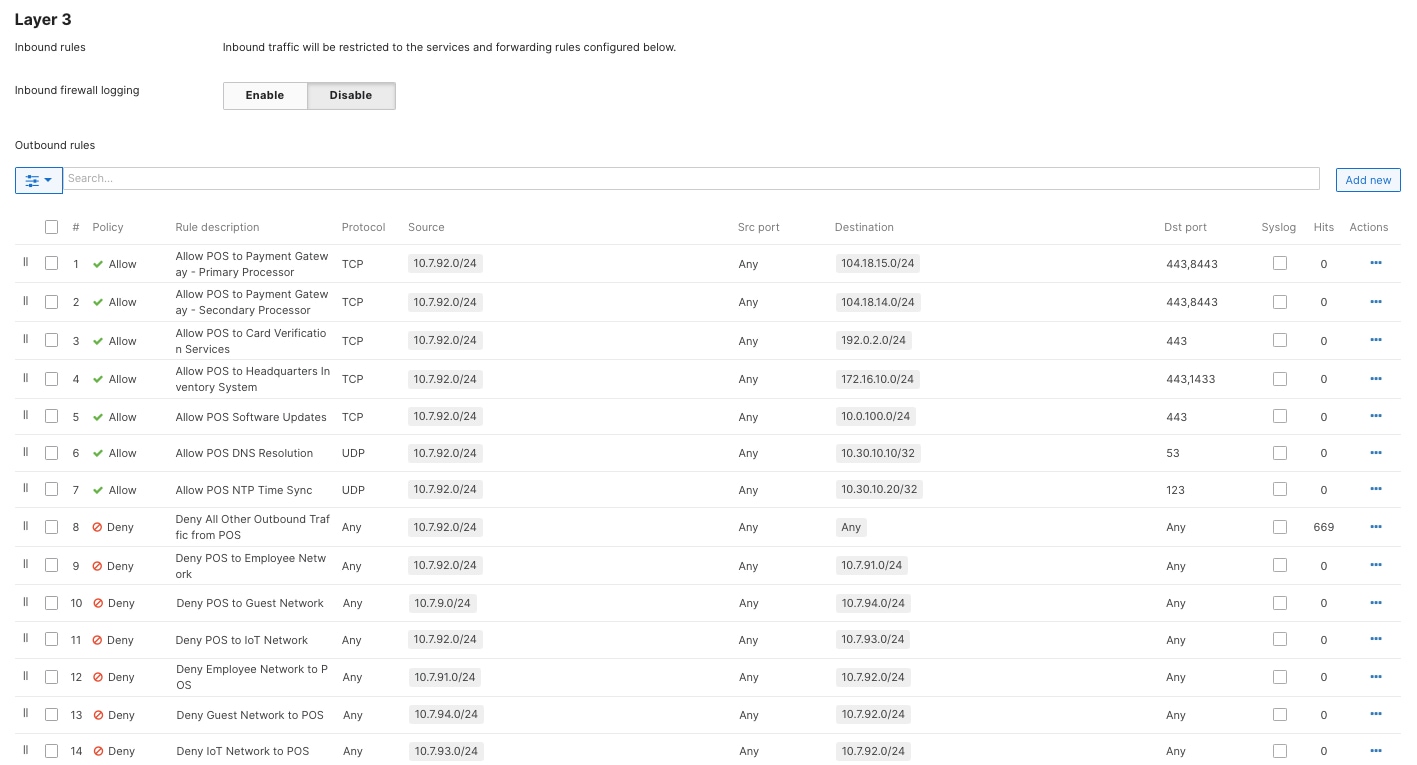Screen dimensions: 1417x765
Task: Open the actions menu for rule 1
Action: click(x=1375, y=263)
